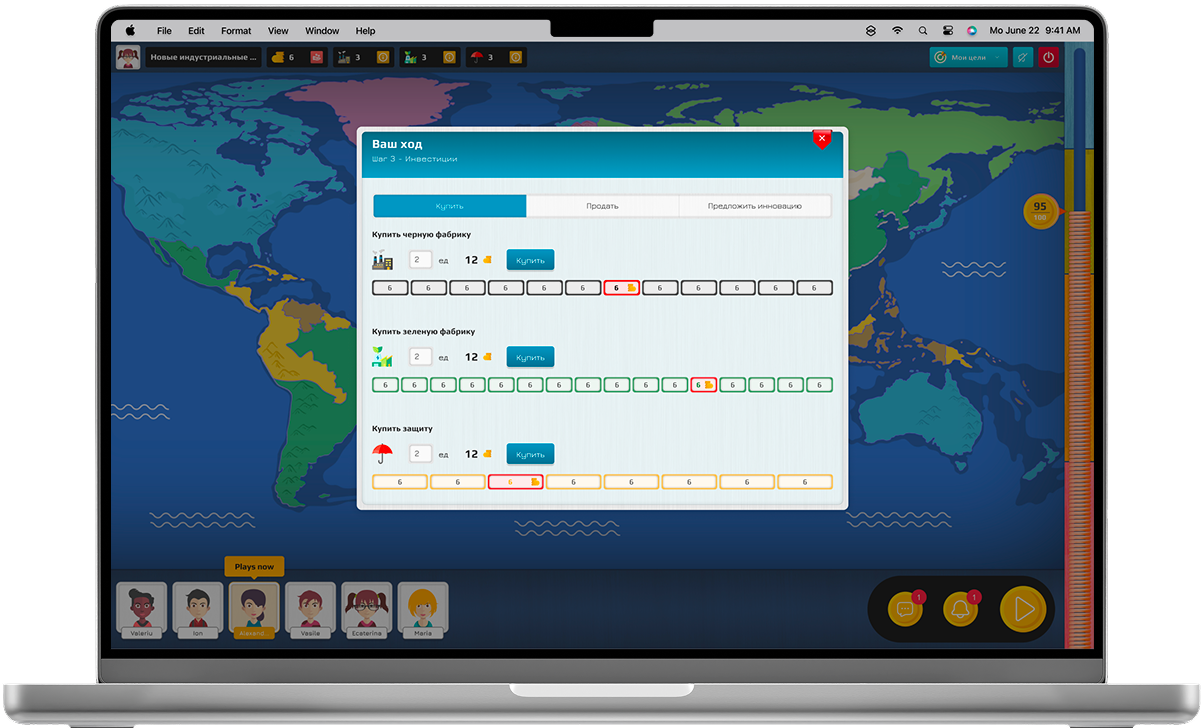Switch to the Предложить инновацию tab
Viewport: 1201px width, 728px height.
pos(754,206)
